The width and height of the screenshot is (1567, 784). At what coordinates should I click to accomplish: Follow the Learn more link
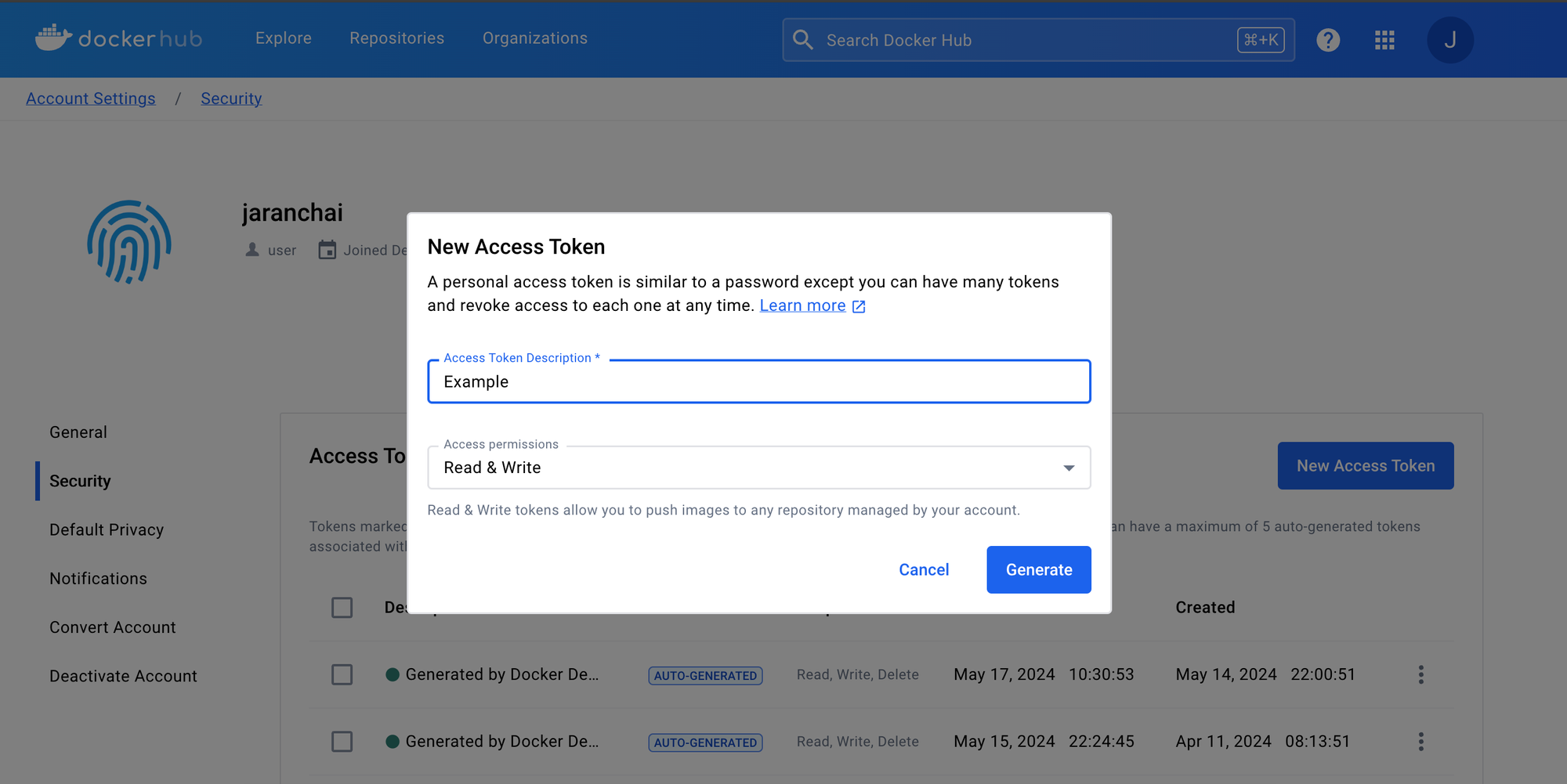coord(802,305)
